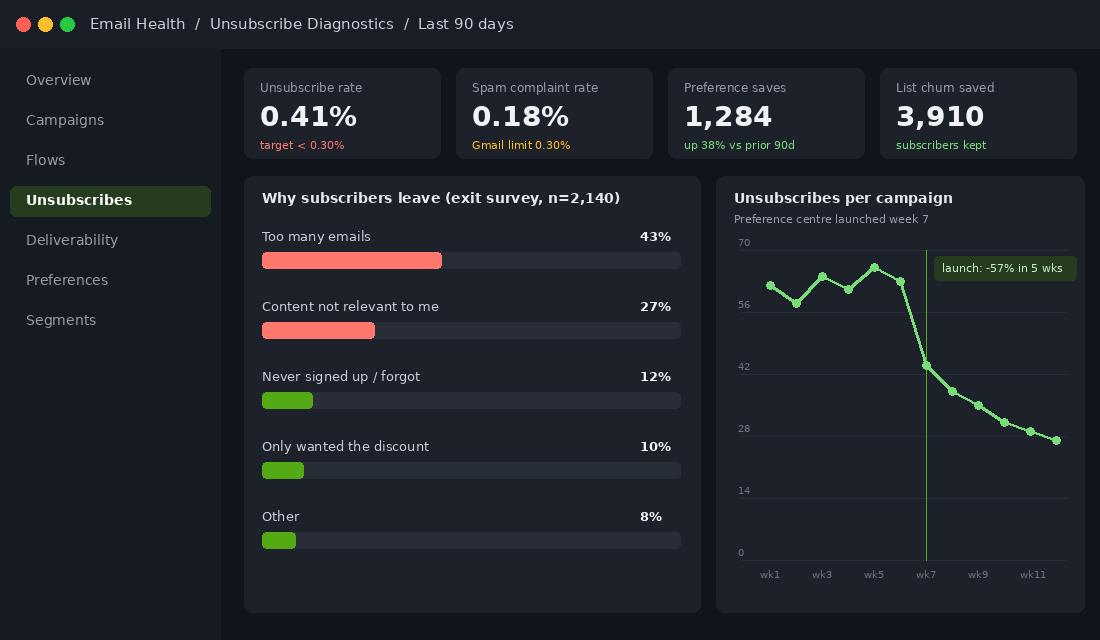The image size is (1100, 640).
Task: Click the 10% value
Action: pyautogui.click(x=655, y=447)
